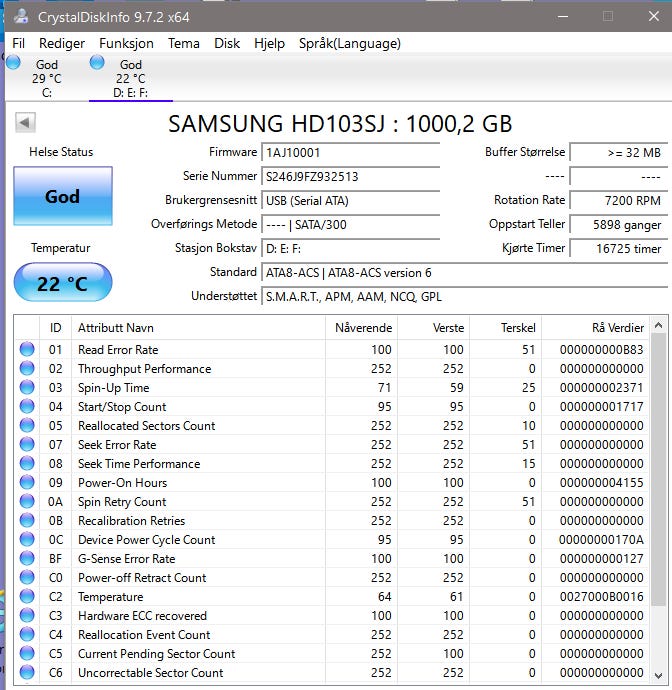Open the Funksjon menu

coord(126,43)
